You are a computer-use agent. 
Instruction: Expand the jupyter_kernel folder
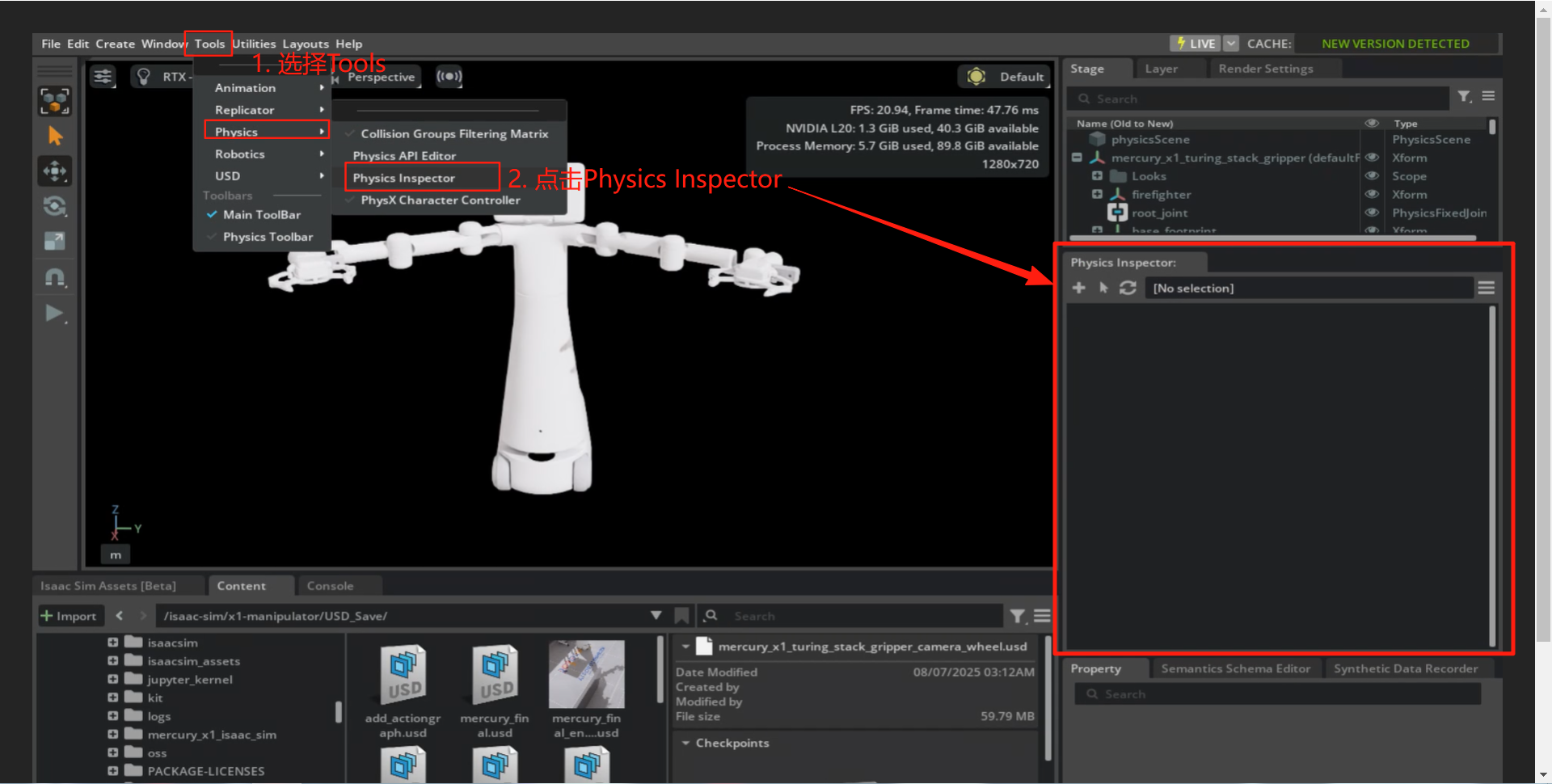[x=113, y=680]
